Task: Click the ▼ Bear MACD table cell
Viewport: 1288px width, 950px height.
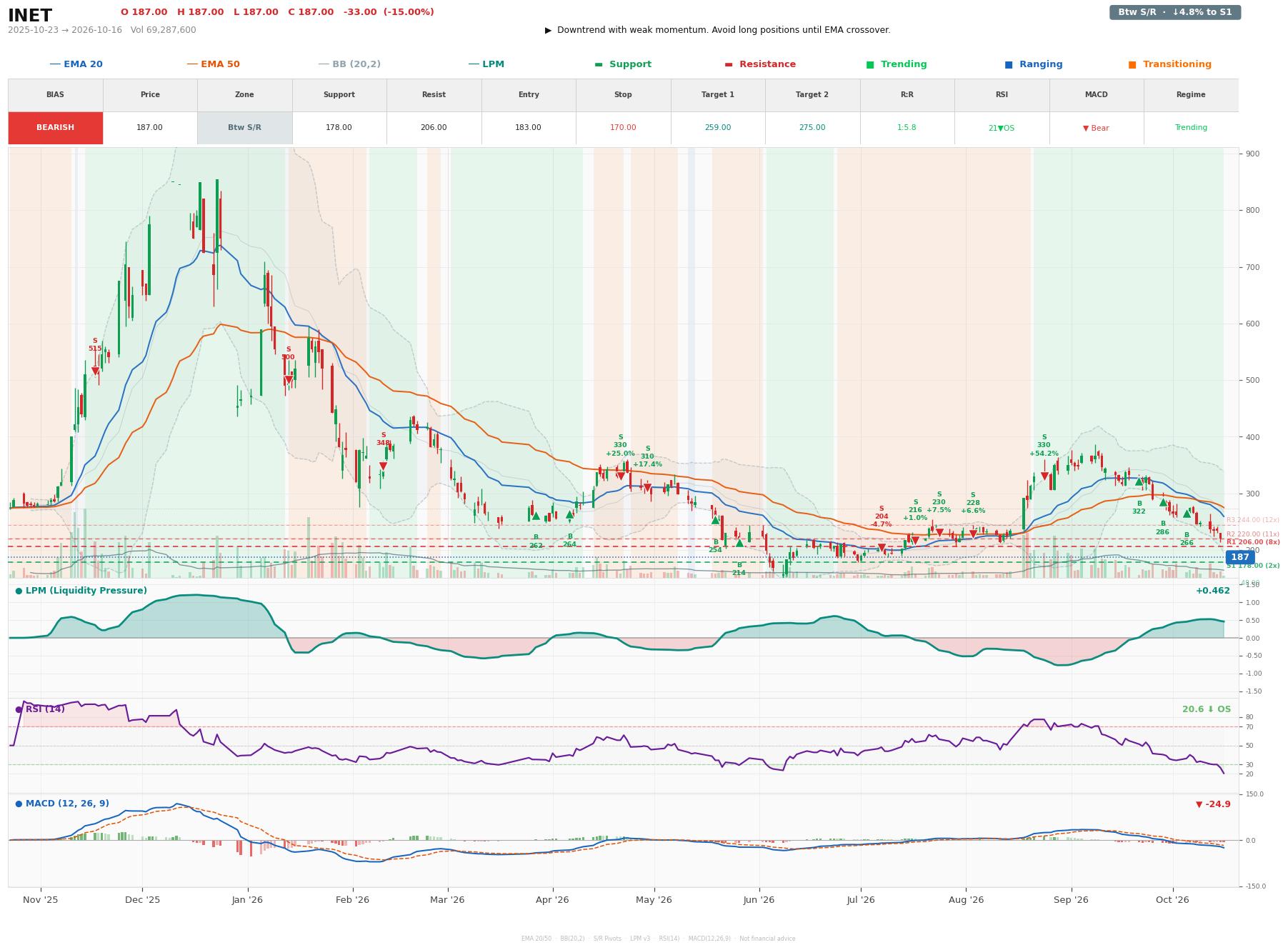Action: coord(1096,128)
